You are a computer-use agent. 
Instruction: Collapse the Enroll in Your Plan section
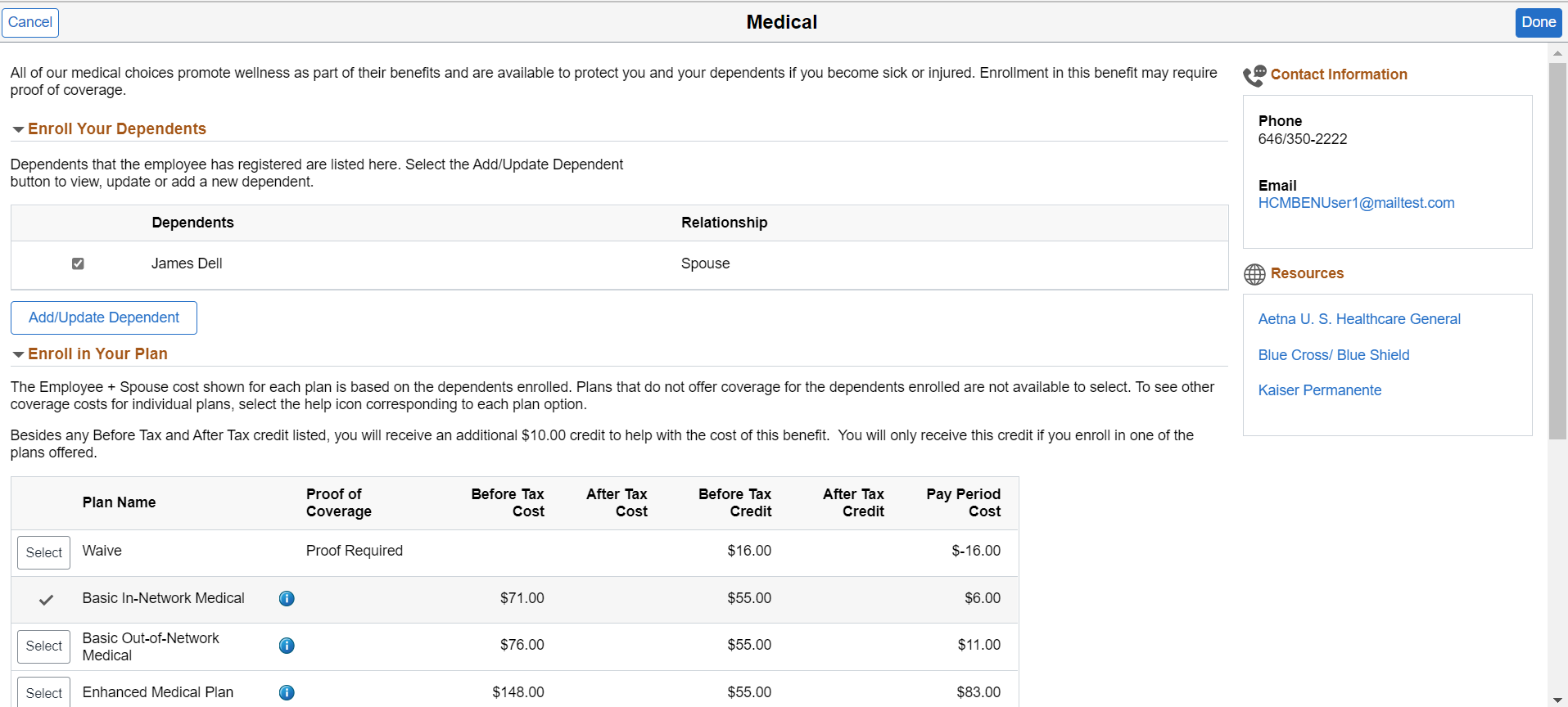click(18, 355)
